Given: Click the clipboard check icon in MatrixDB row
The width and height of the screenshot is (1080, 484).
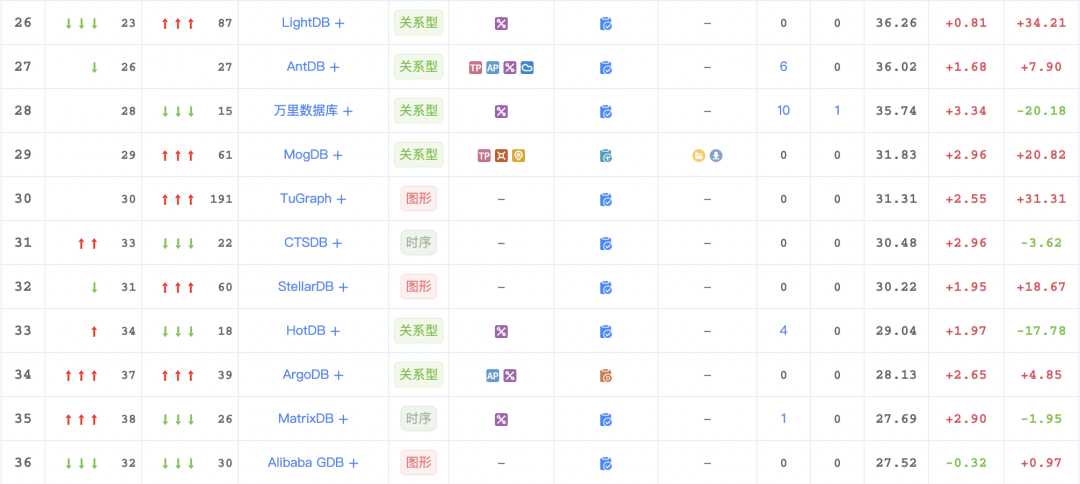Looking at the screenshot, I should [x=606, y=420].
